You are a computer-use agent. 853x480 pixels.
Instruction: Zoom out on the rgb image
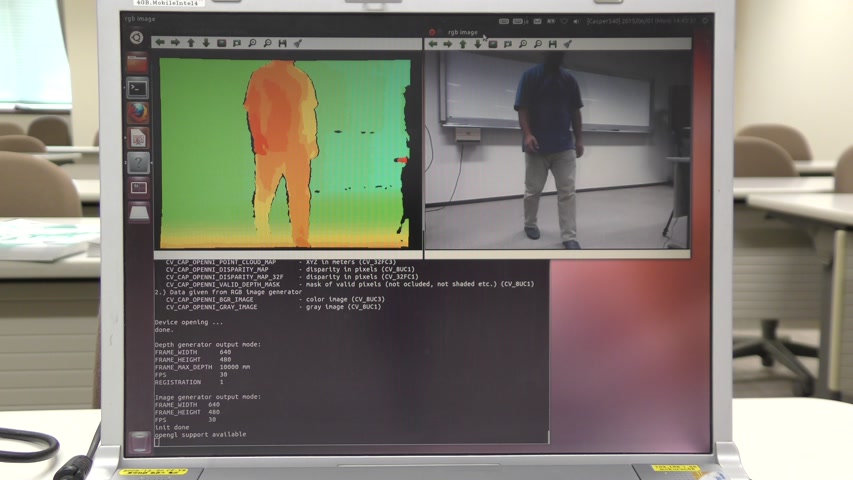(x=538, y=44)
